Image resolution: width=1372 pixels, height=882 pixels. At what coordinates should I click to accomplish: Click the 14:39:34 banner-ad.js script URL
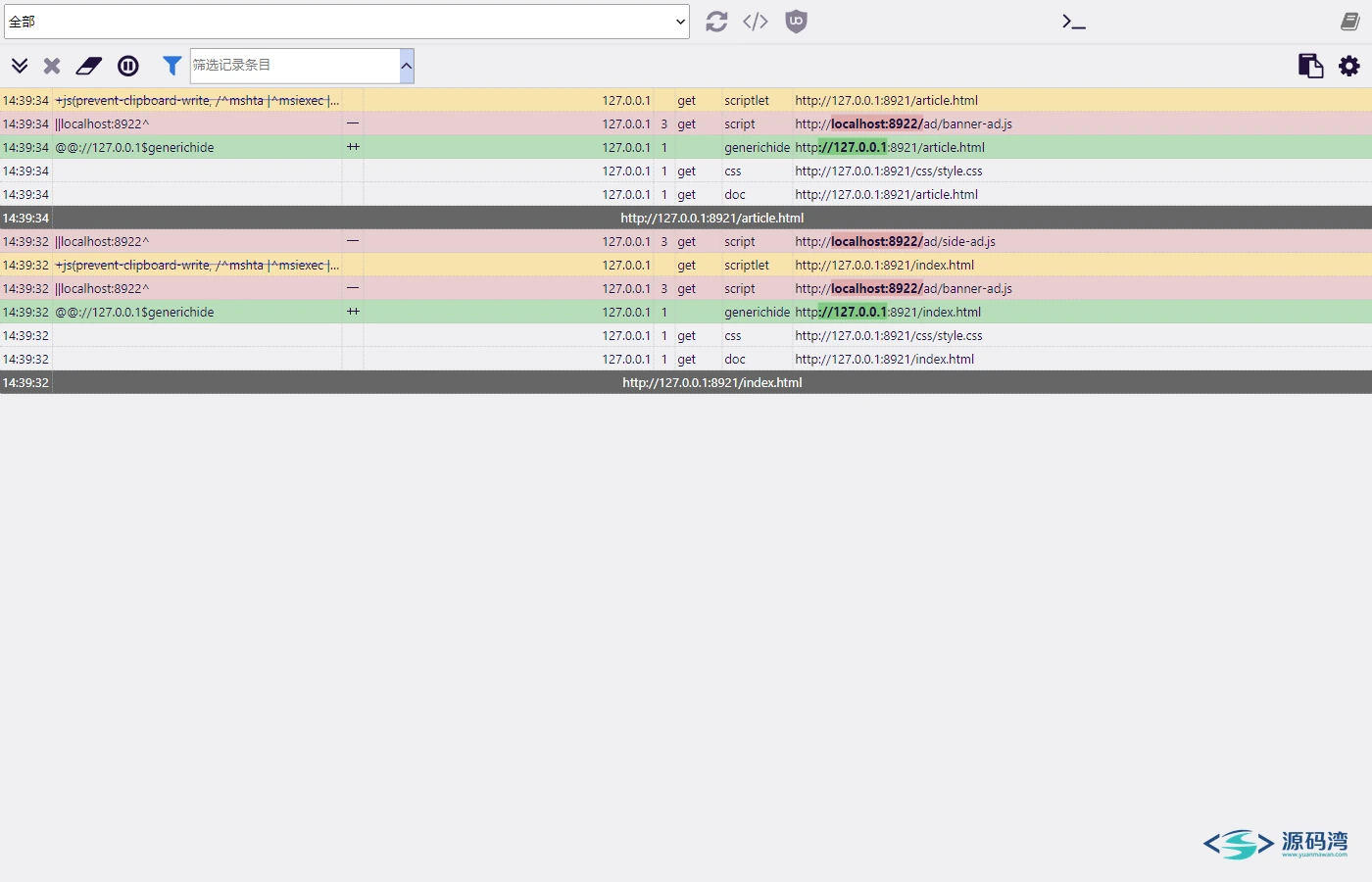pyautogui.click(x=904, y=123)
